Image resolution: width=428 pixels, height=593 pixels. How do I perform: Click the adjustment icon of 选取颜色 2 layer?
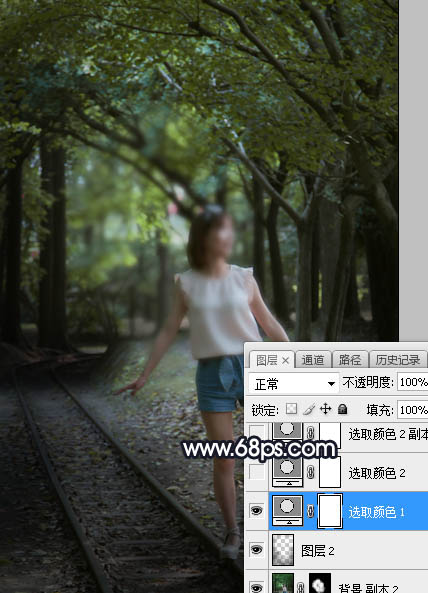coord(287,471)
